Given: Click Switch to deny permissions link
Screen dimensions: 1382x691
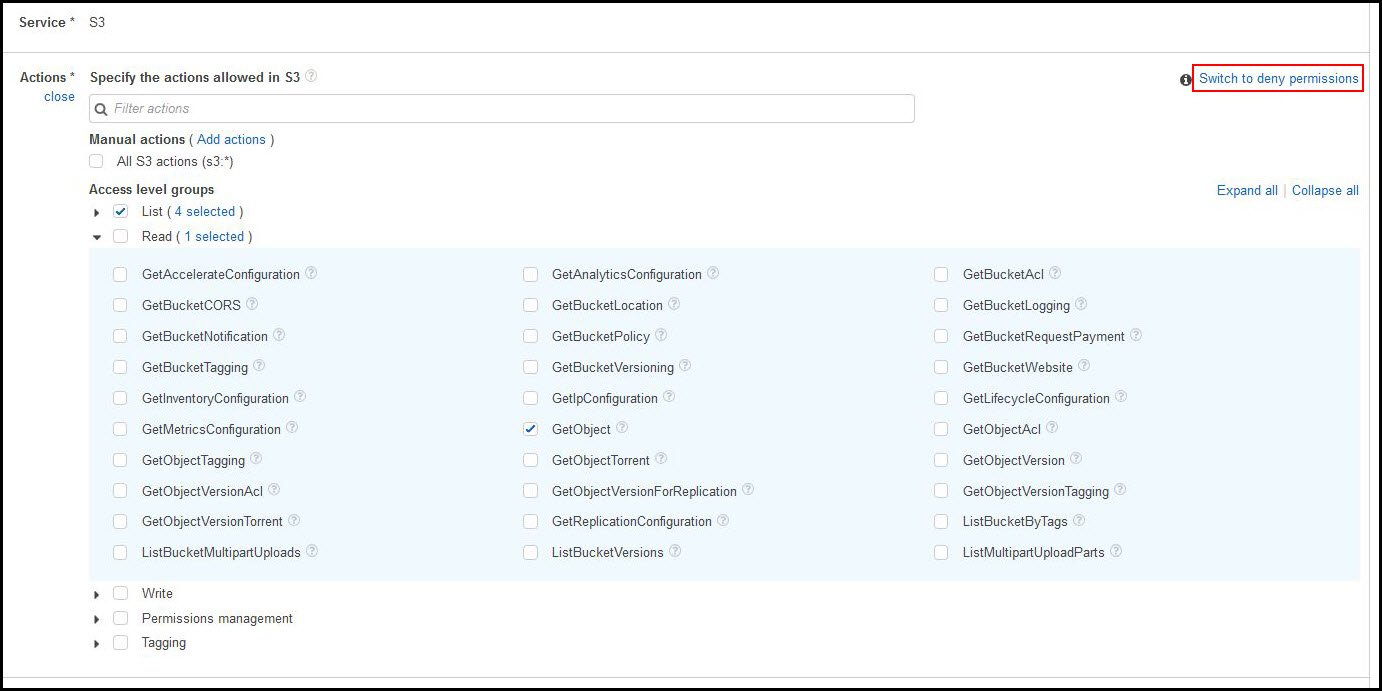Looking at the screenshot, I should coord(1278,78).
